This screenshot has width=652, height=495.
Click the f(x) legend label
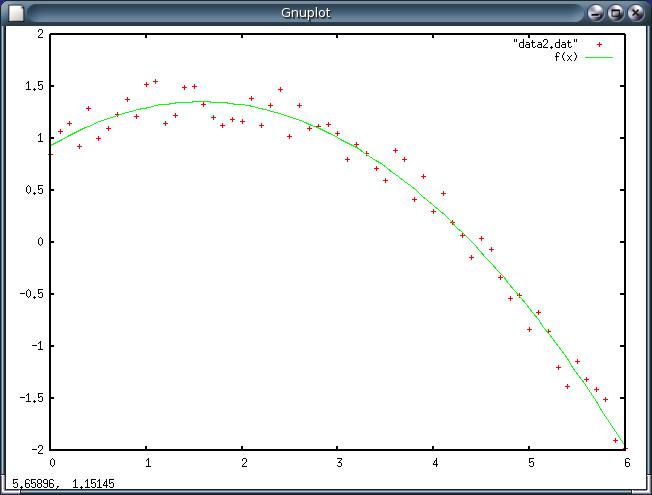(566, 56)
